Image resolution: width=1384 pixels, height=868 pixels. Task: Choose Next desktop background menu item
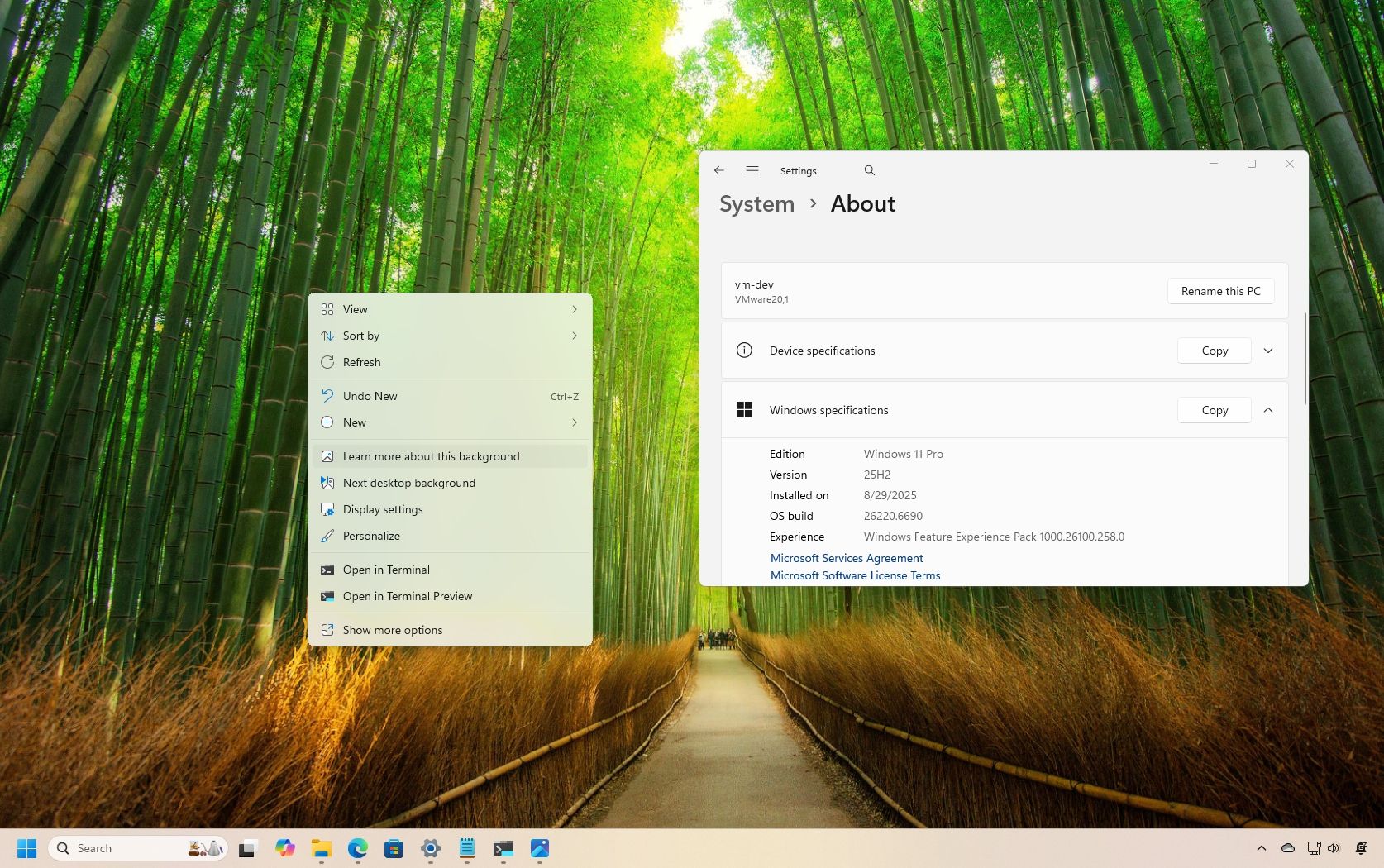(x=409, y=483)
